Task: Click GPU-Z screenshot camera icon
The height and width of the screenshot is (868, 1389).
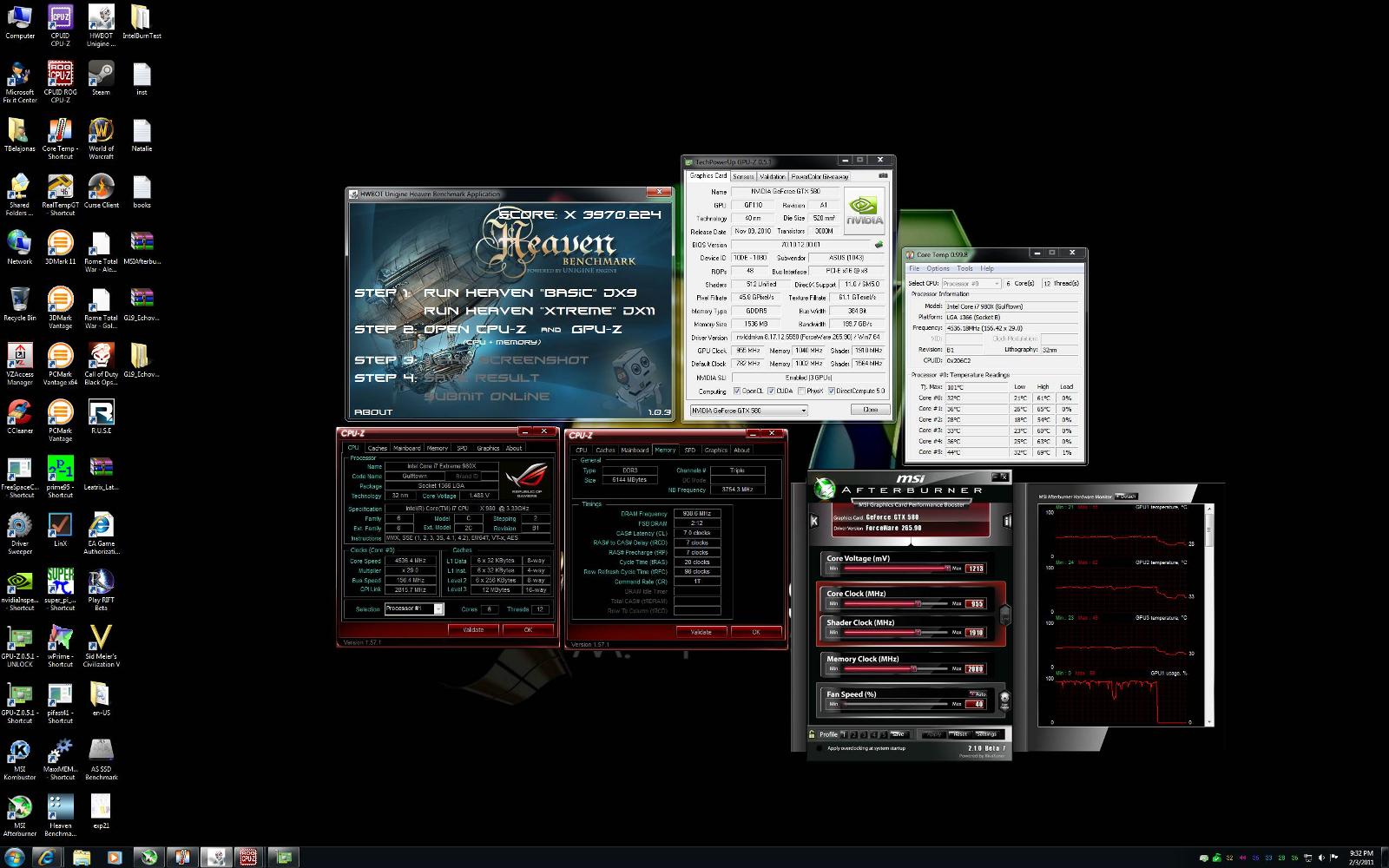Action: tap(884, 176)
